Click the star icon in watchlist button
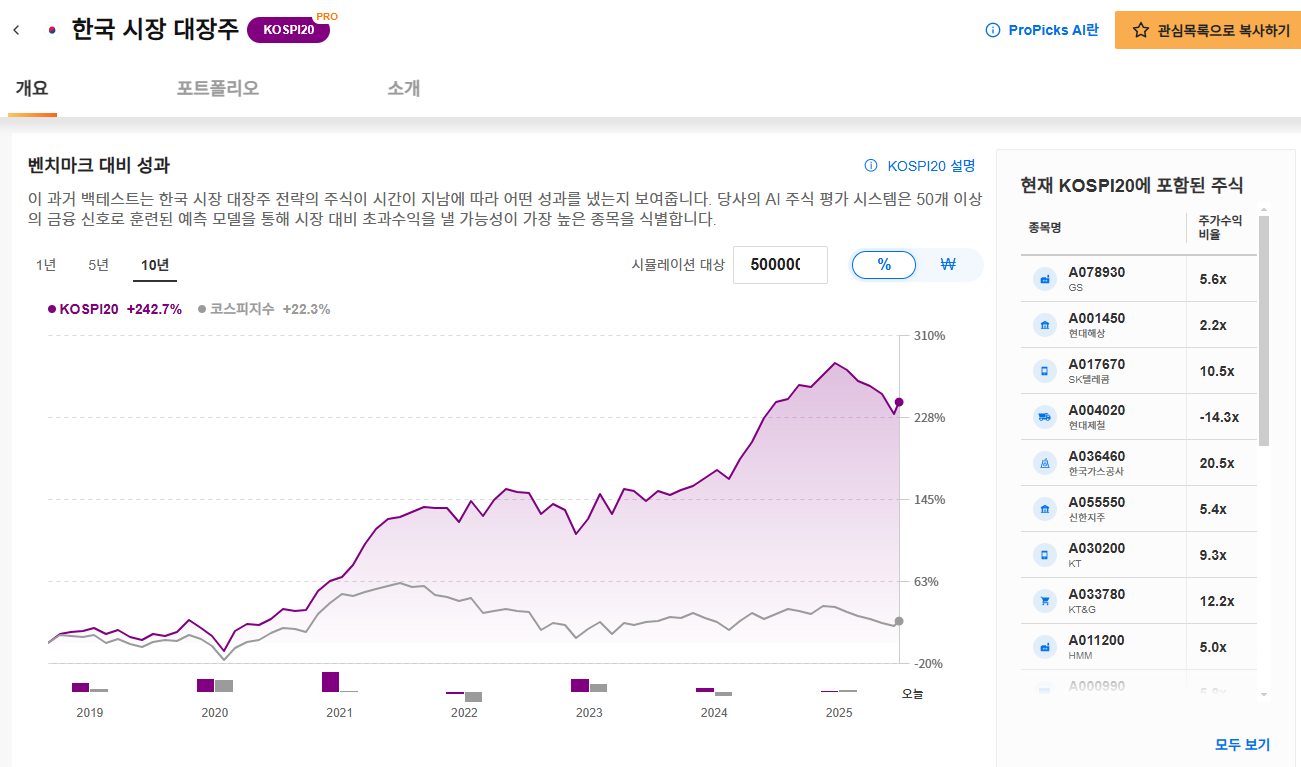Image resolution: width=1301 pixels, height=767 pixels. click(1140, 30)
